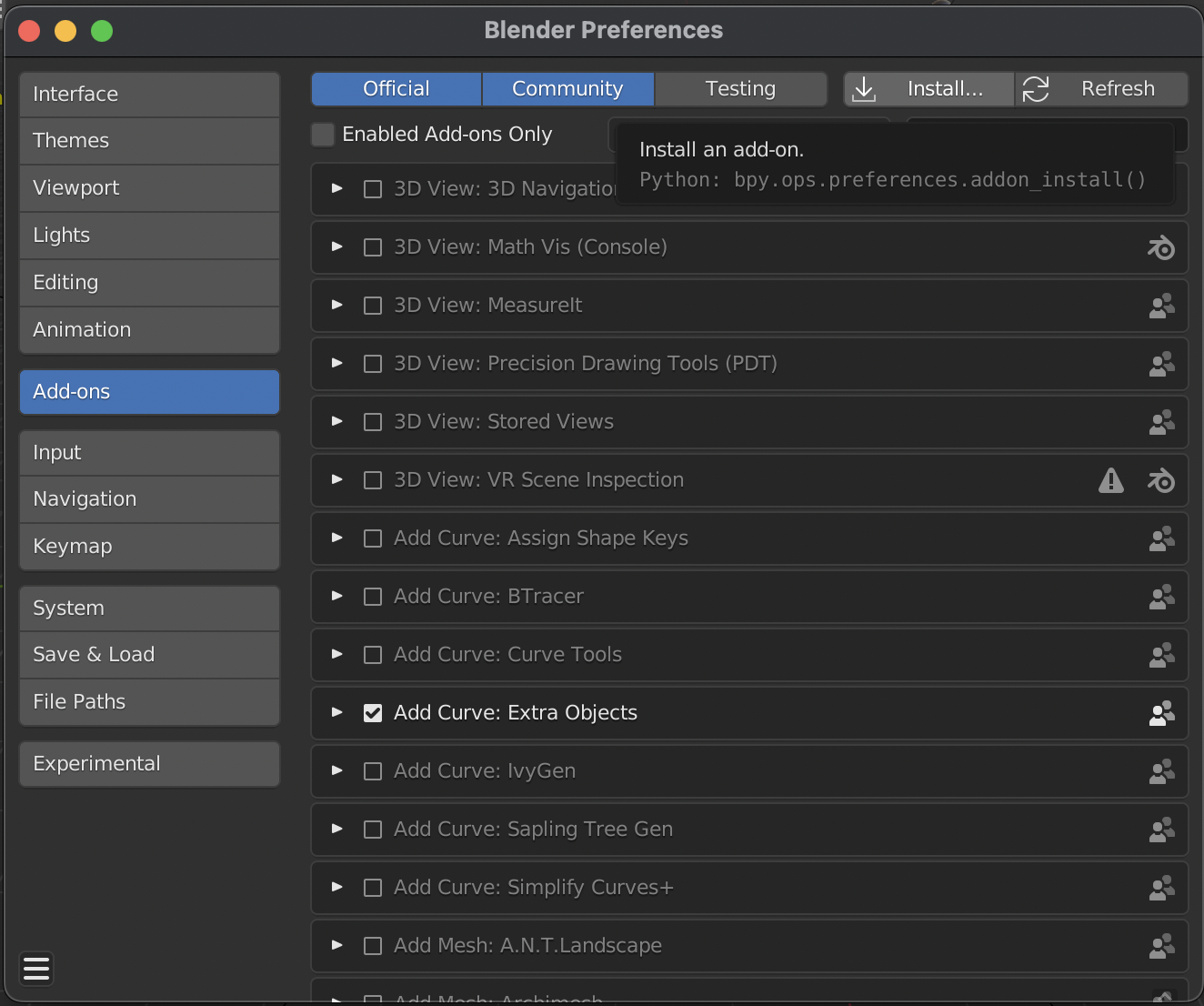Click community icon on Assign Shape Keys row

pos(1161,538)
